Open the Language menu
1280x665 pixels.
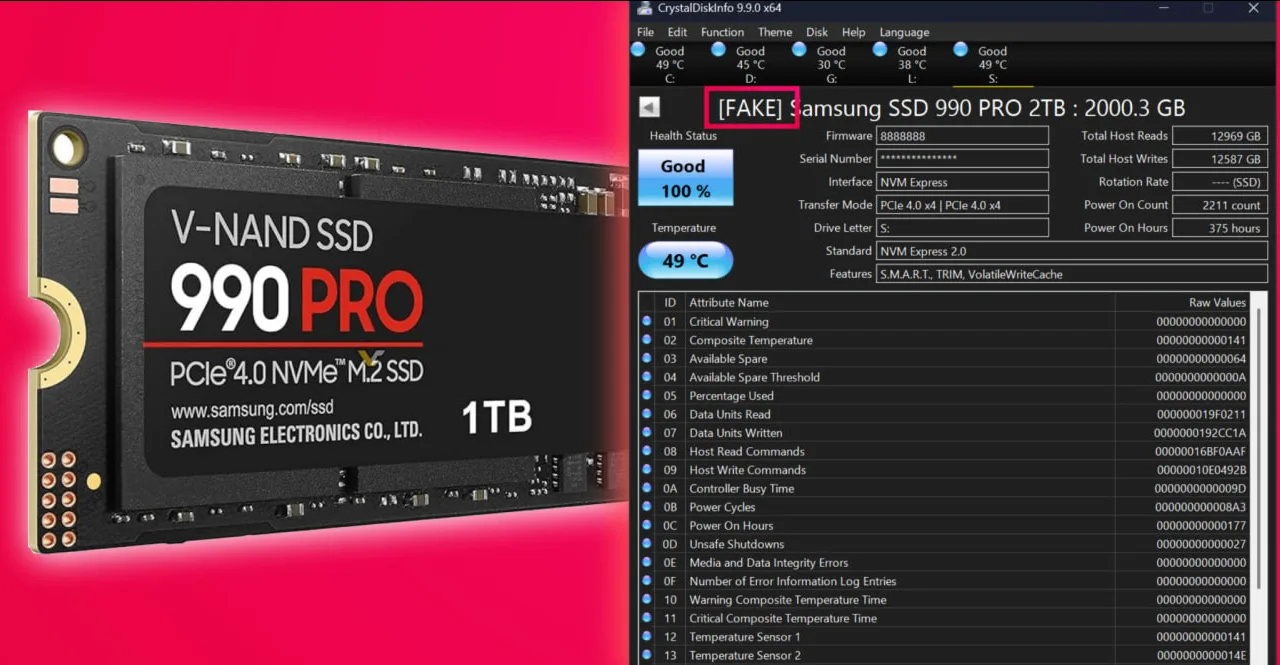point(904,32)
